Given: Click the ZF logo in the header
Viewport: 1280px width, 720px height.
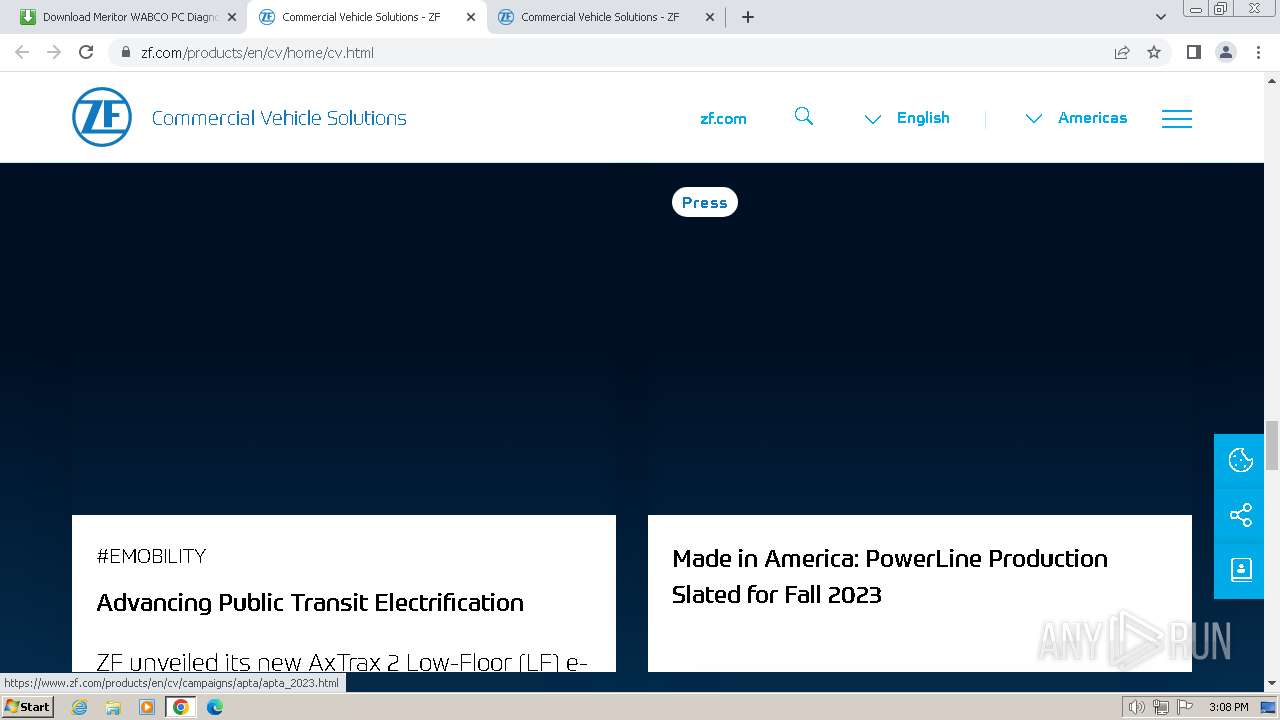Looking at the screenshot, I should tap(102, 117).
